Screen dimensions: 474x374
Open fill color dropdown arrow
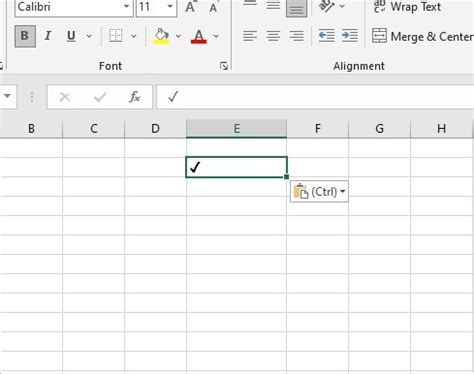(178, 36)
